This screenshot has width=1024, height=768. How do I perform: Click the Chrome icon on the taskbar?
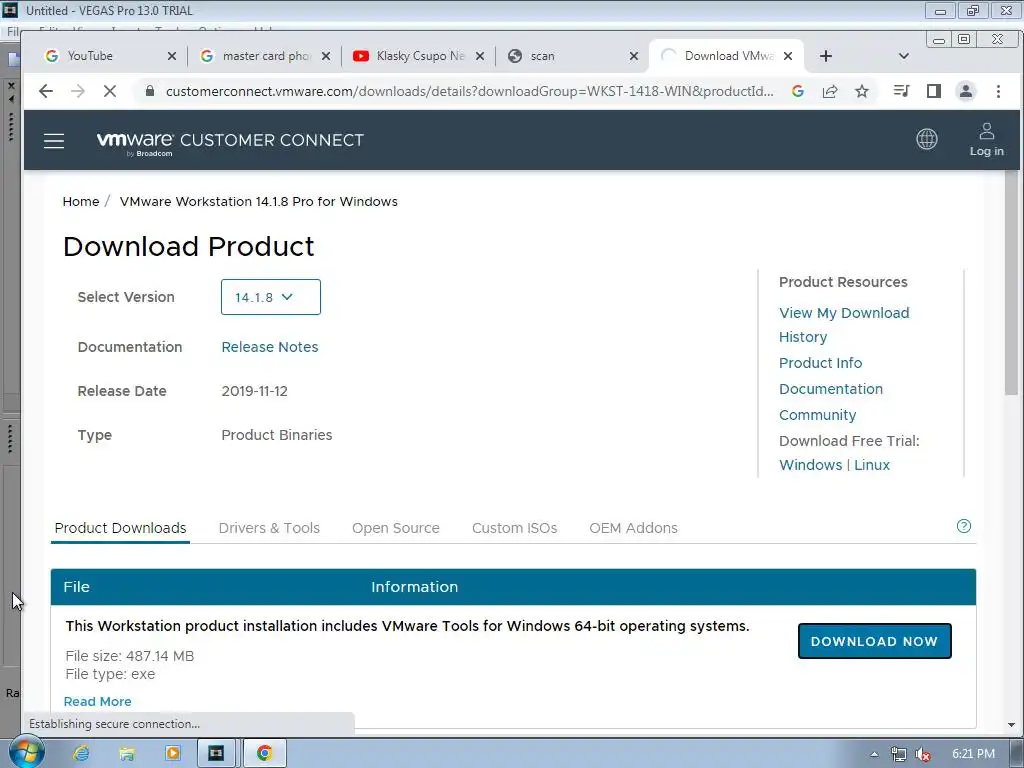264,753
